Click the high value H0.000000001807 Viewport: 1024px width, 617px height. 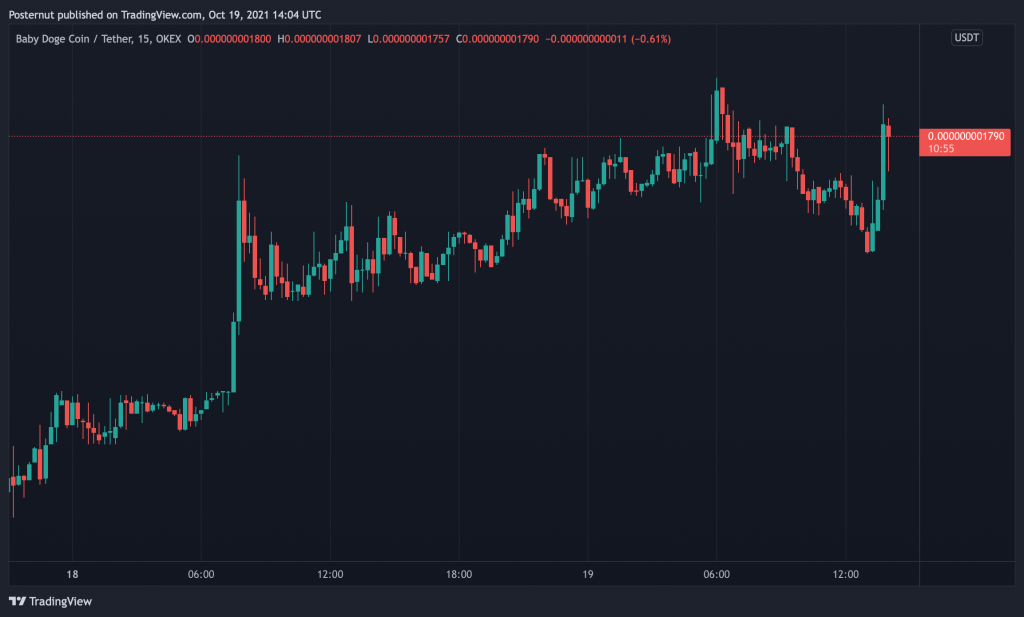coord(319,39)
